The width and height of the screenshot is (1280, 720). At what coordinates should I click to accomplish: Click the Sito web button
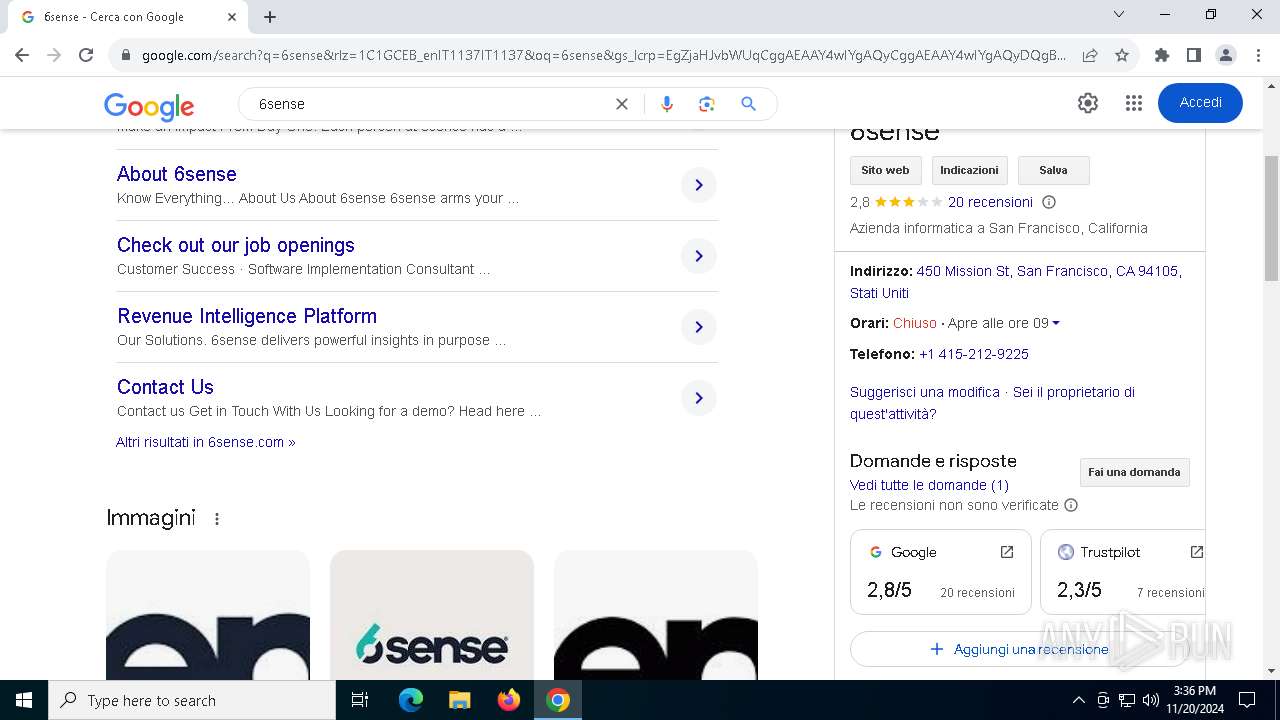click(x=885, y=170)
